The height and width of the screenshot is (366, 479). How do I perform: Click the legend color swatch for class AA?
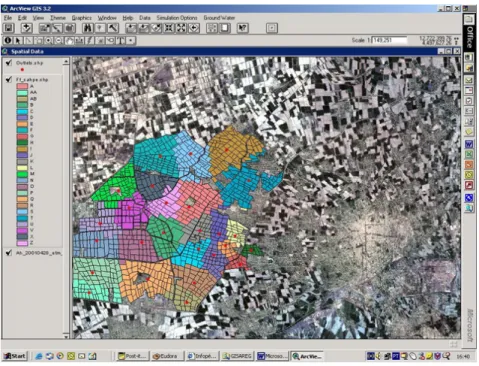coord(22,92)
